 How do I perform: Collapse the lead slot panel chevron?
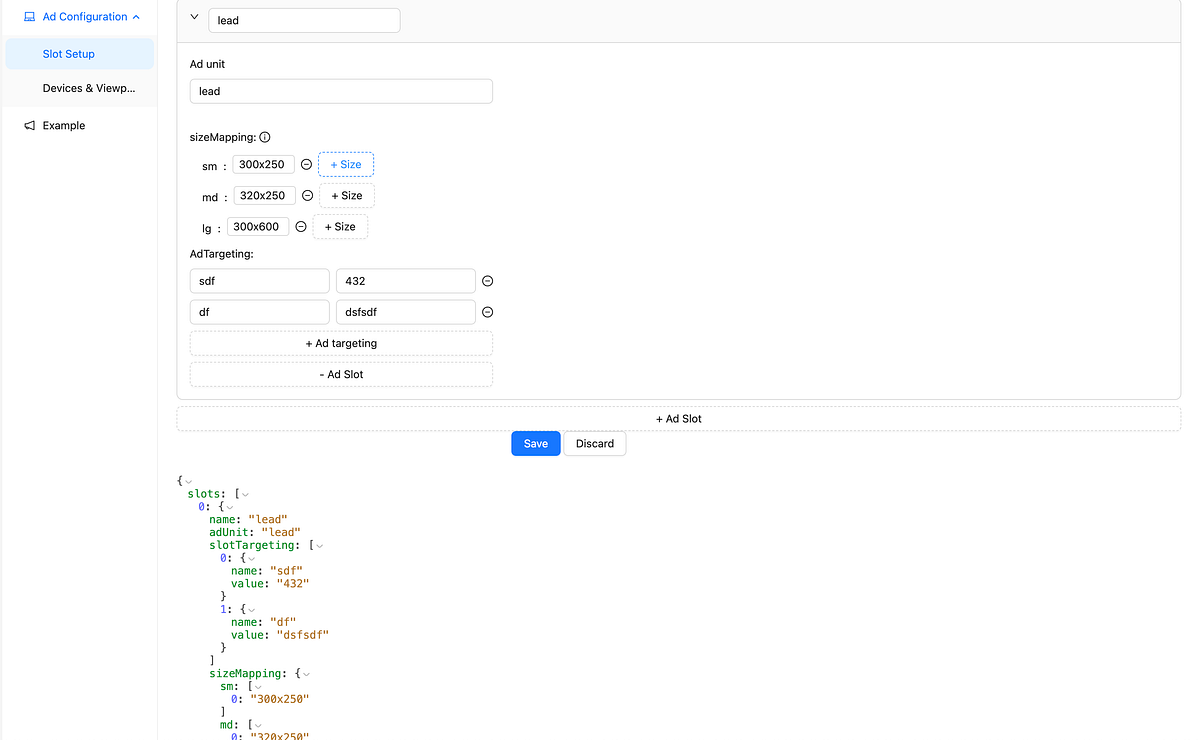[193, 16]
